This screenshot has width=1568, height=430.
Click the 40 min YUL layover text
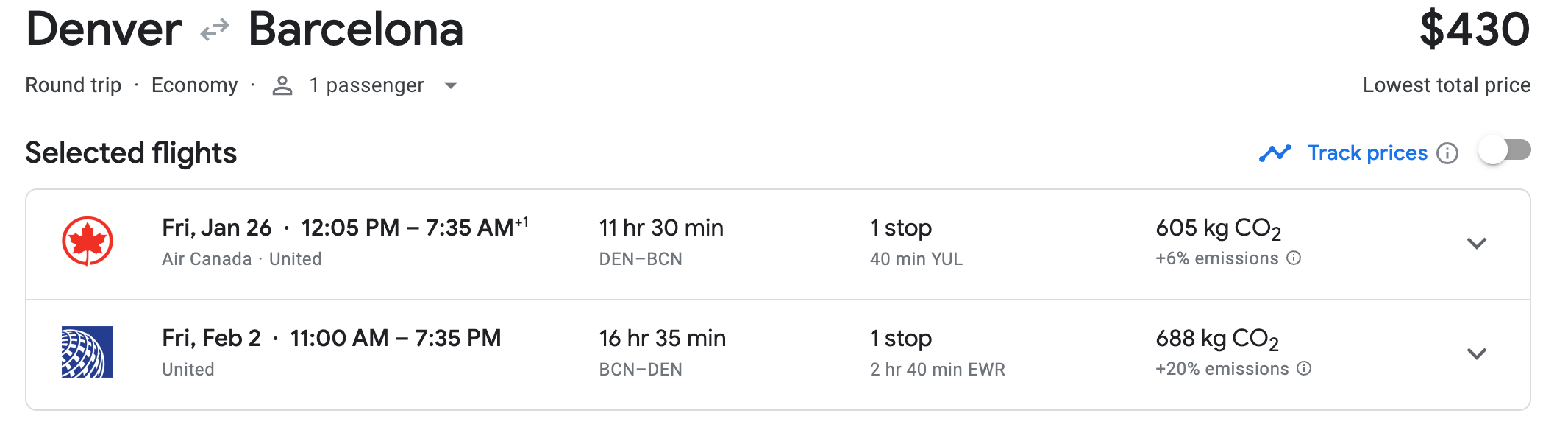(x=916, y=259)
